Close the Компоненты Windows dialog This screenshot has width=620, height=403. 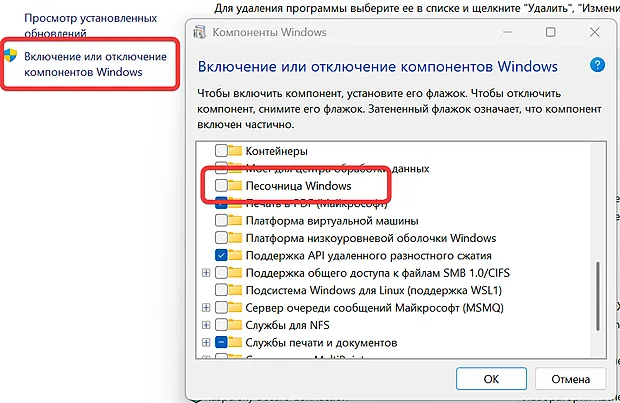(x=595, y=32)
